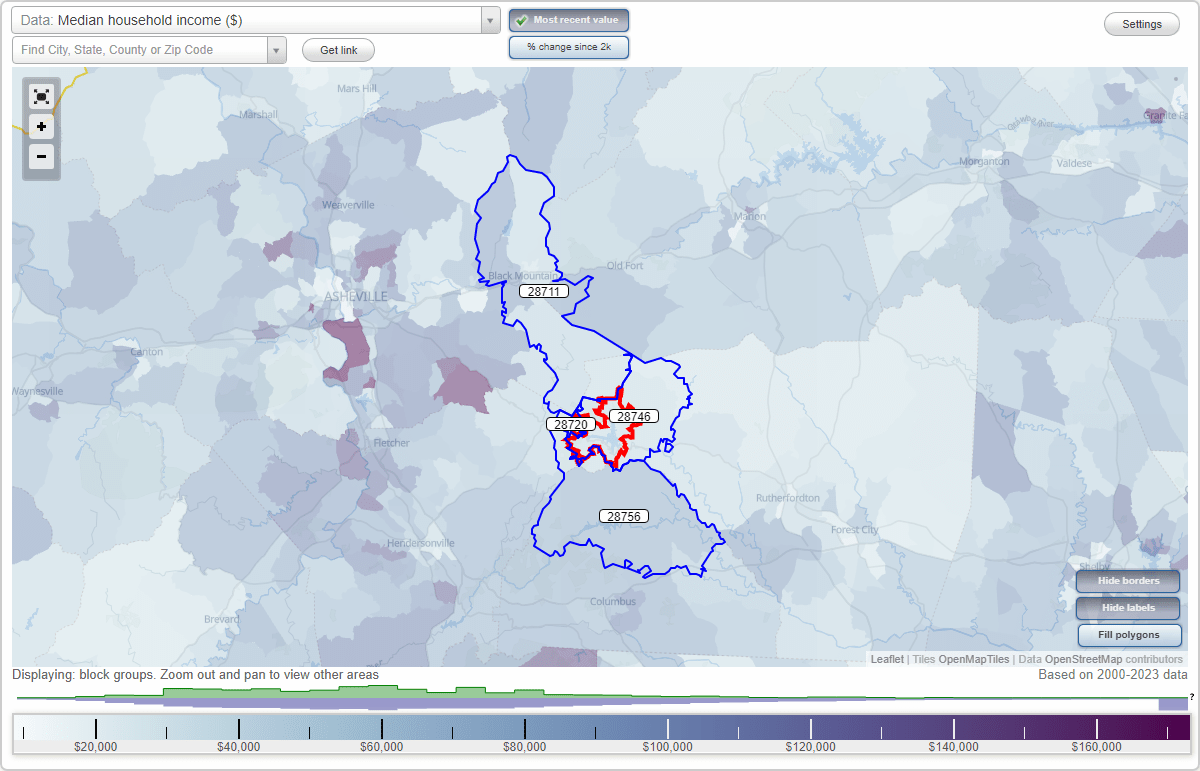Click the Mars Hill label on map
The width and height of the screenshot is (1200, 771).
pyautogui.click(x=357, y=88)
